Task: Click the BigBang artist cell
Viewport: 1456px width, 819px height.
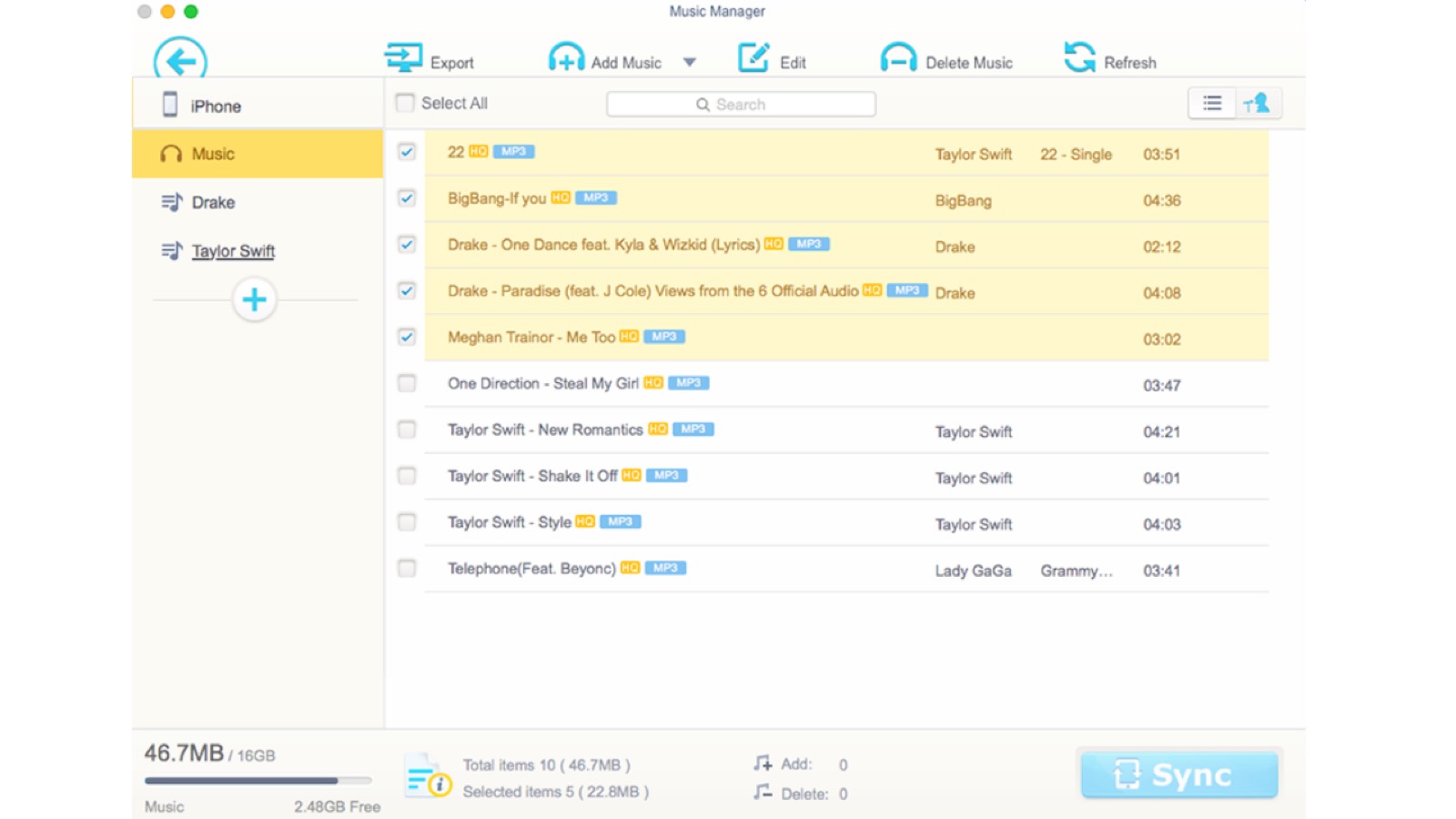Action: point(963,200)
